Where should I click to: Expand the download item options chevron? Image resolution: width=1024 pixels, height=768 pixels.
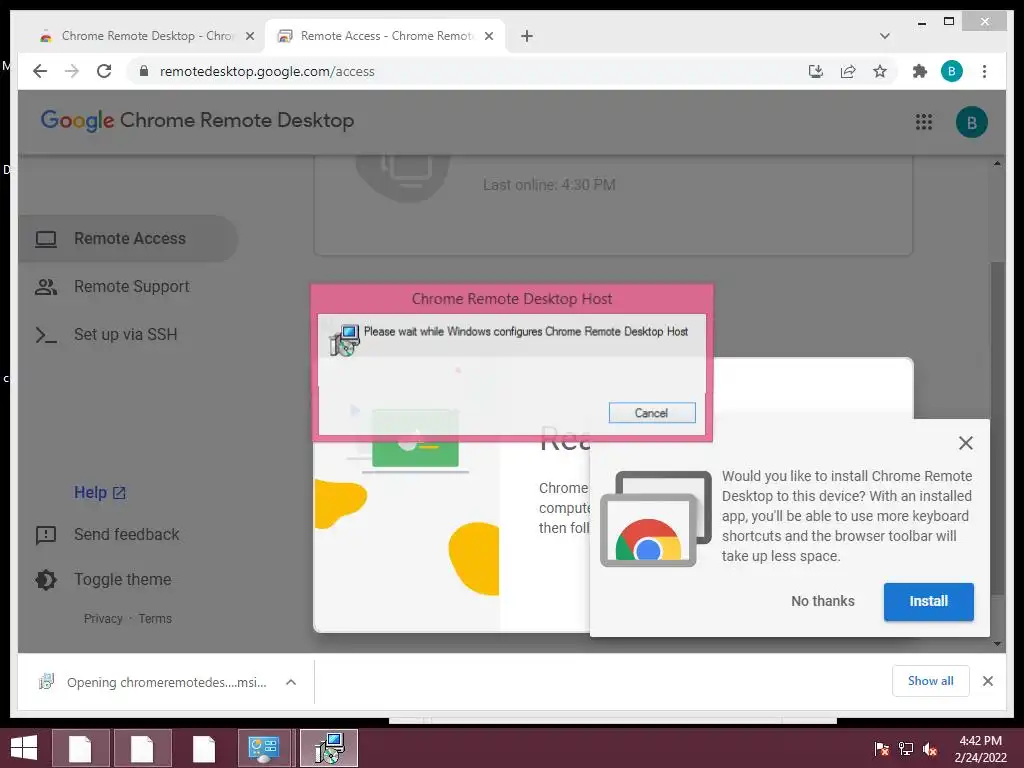(291, 682)
